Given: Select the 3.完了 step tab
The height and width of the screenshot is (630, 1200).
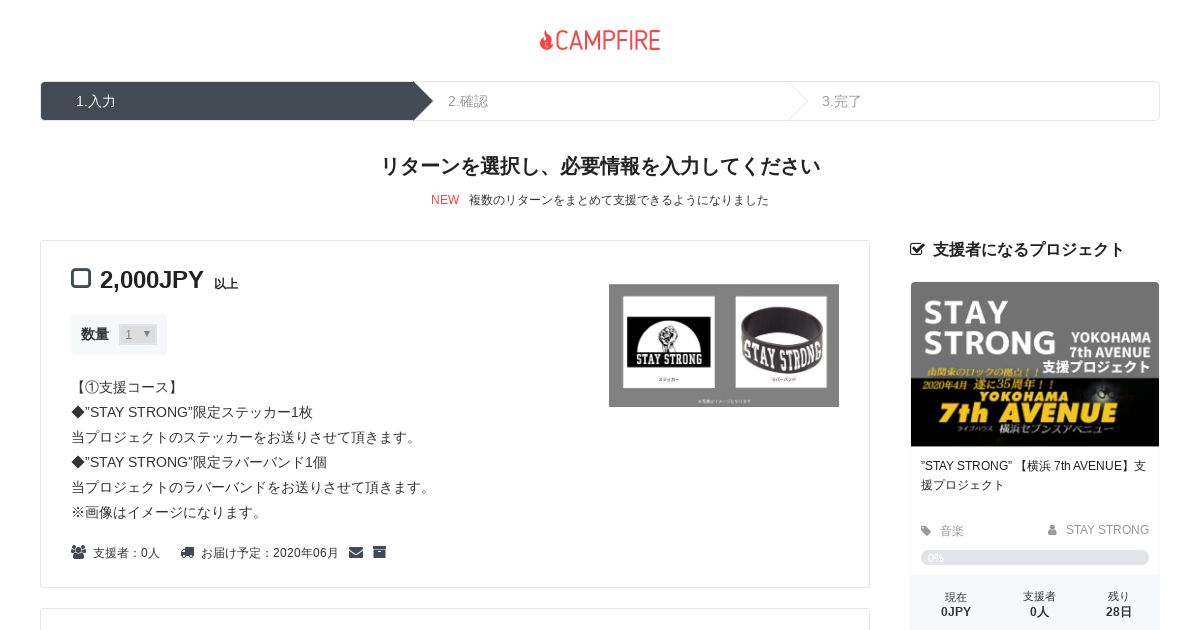Looking at the screenshot, I should (x=974, y=101).
